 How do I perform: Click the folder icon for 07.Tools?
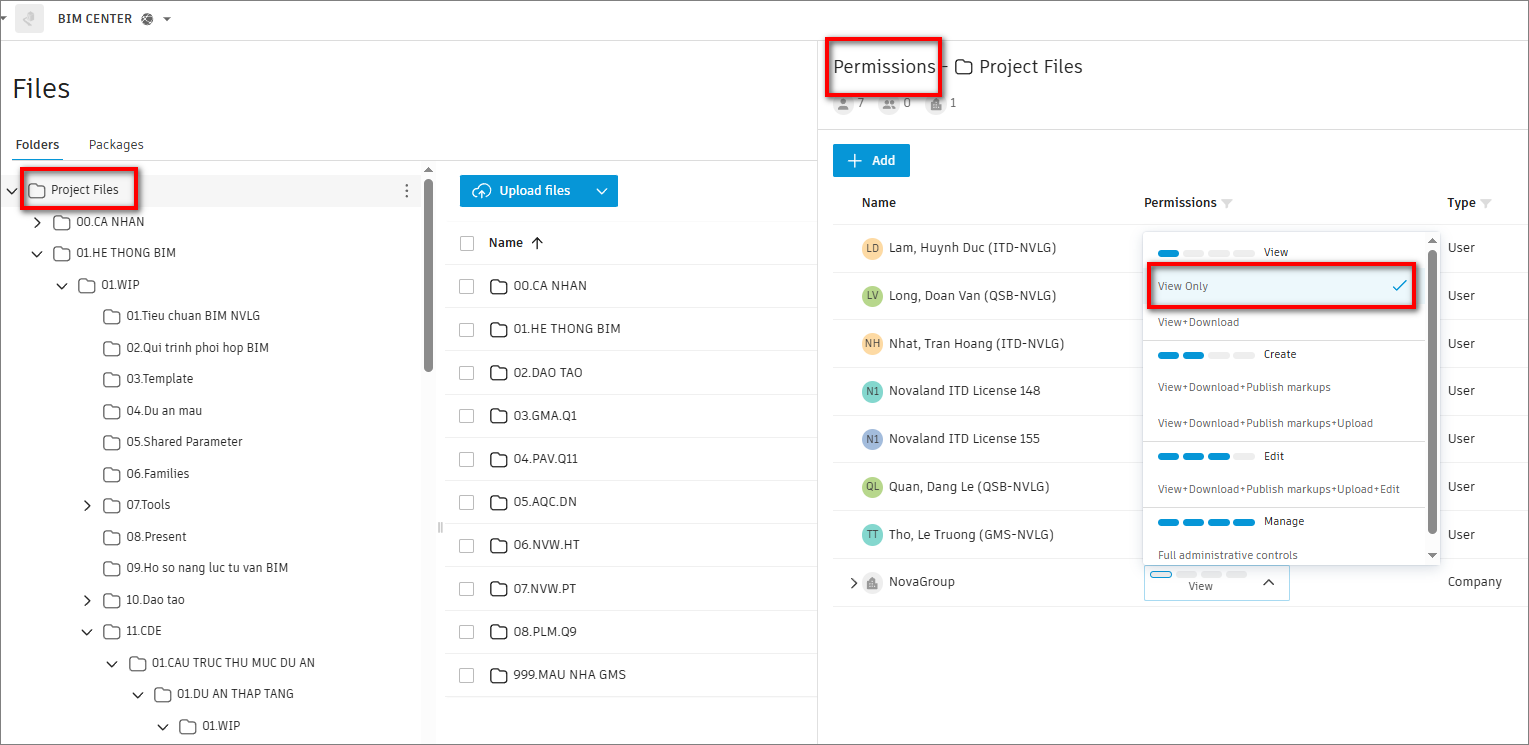112,506
